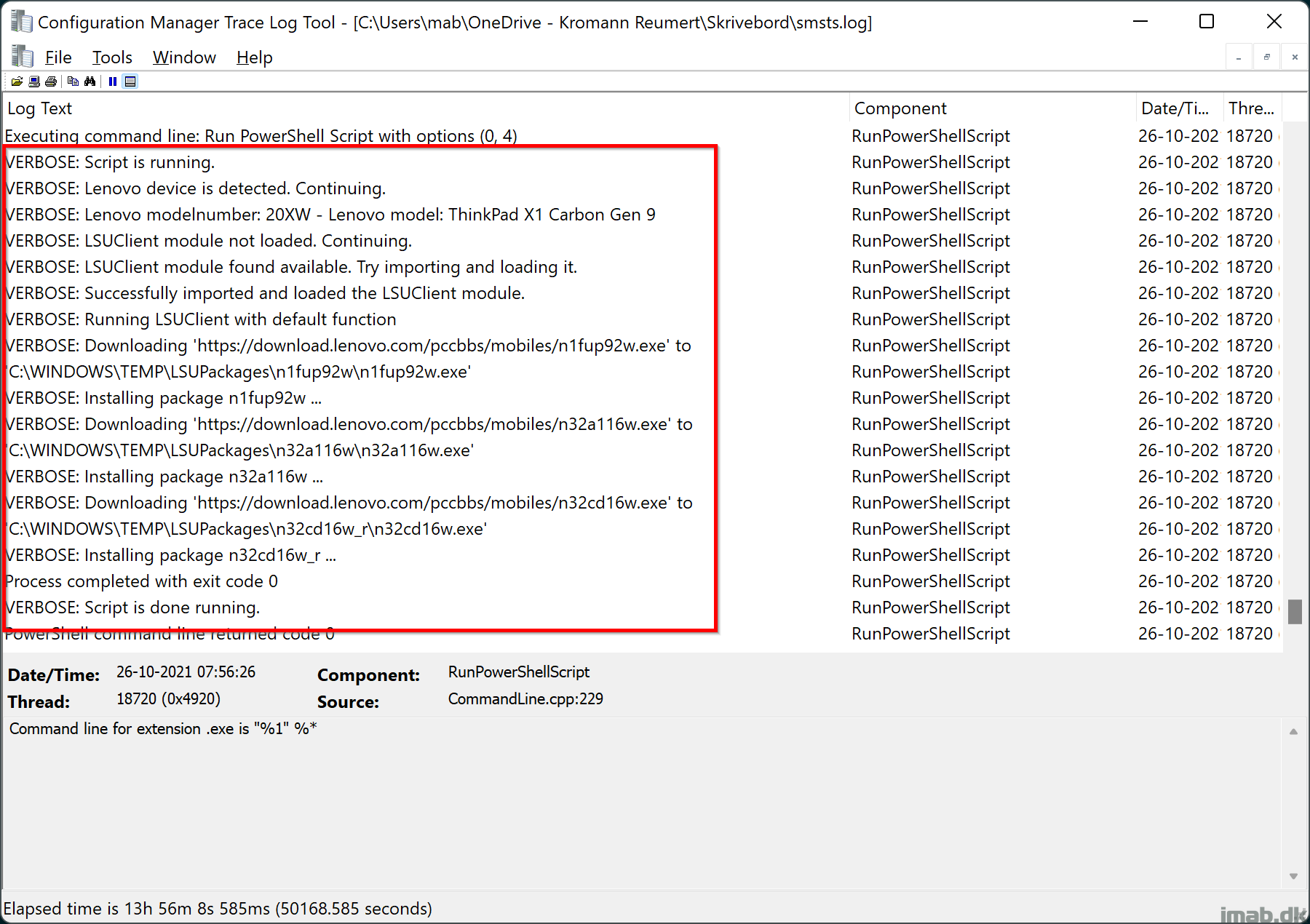Select the 'VERBOSE: Script is done running.' row
Screen dimensions: 1310x924
[642, 608]
